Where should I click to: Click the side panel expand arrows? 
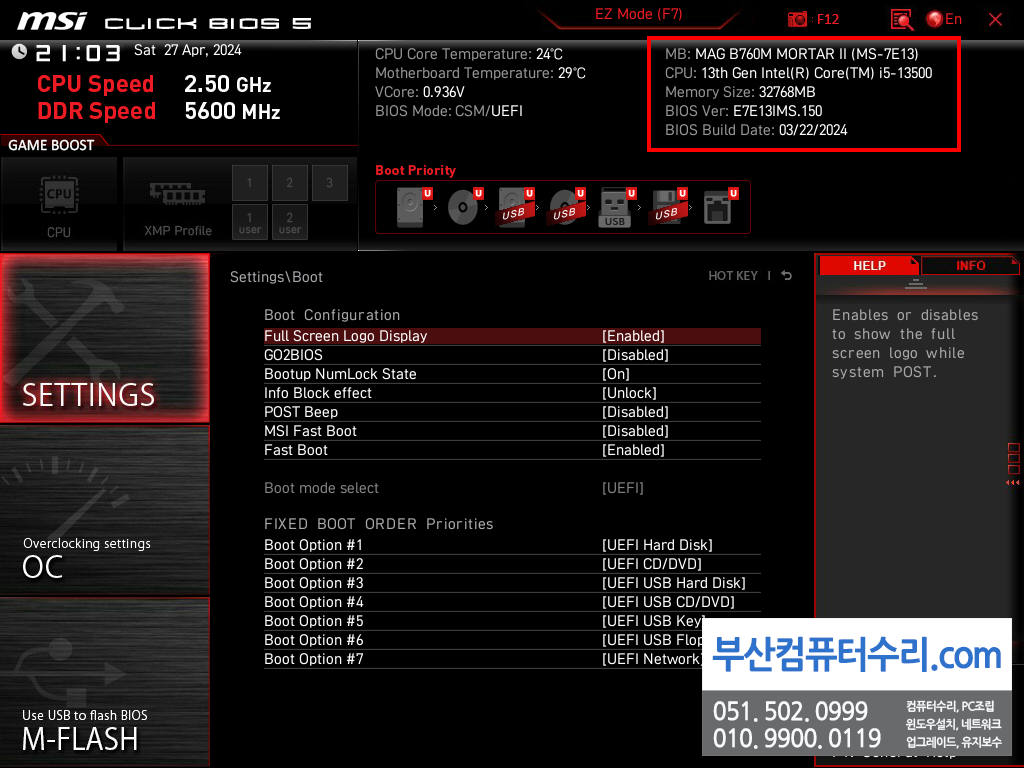point(1012,483)
